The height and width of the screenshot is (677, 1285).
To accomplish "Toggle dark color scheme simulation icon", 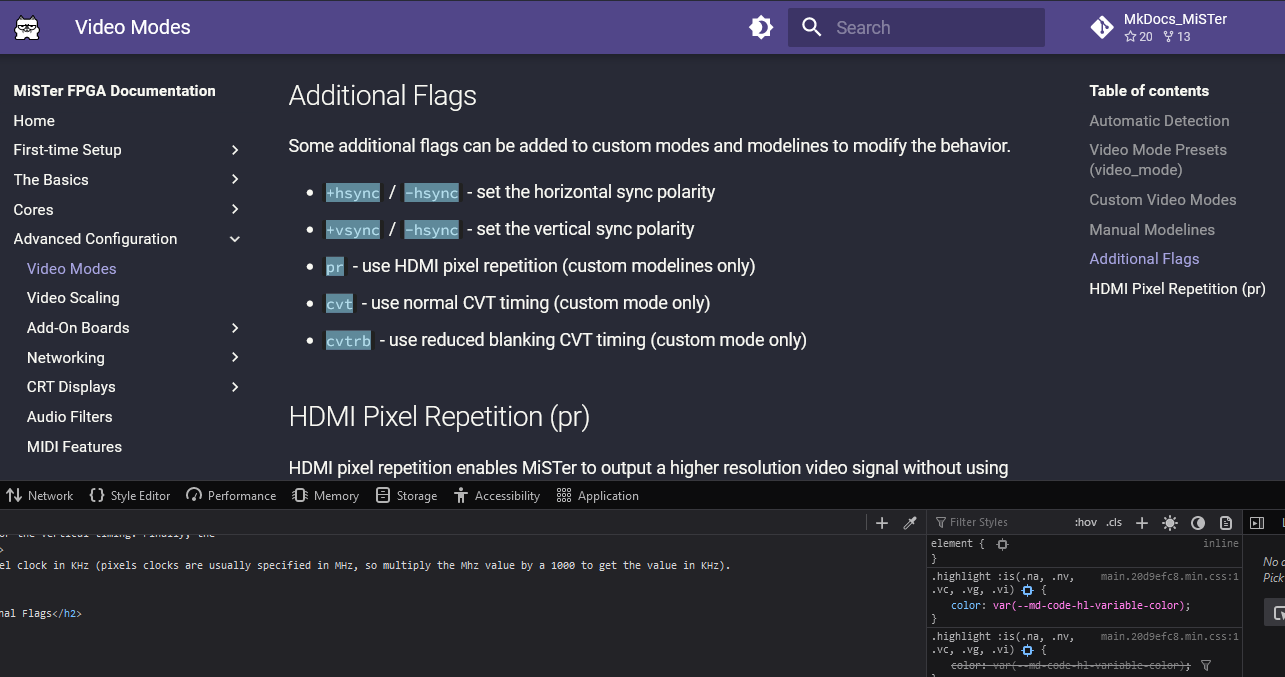I will point(1198,523).
